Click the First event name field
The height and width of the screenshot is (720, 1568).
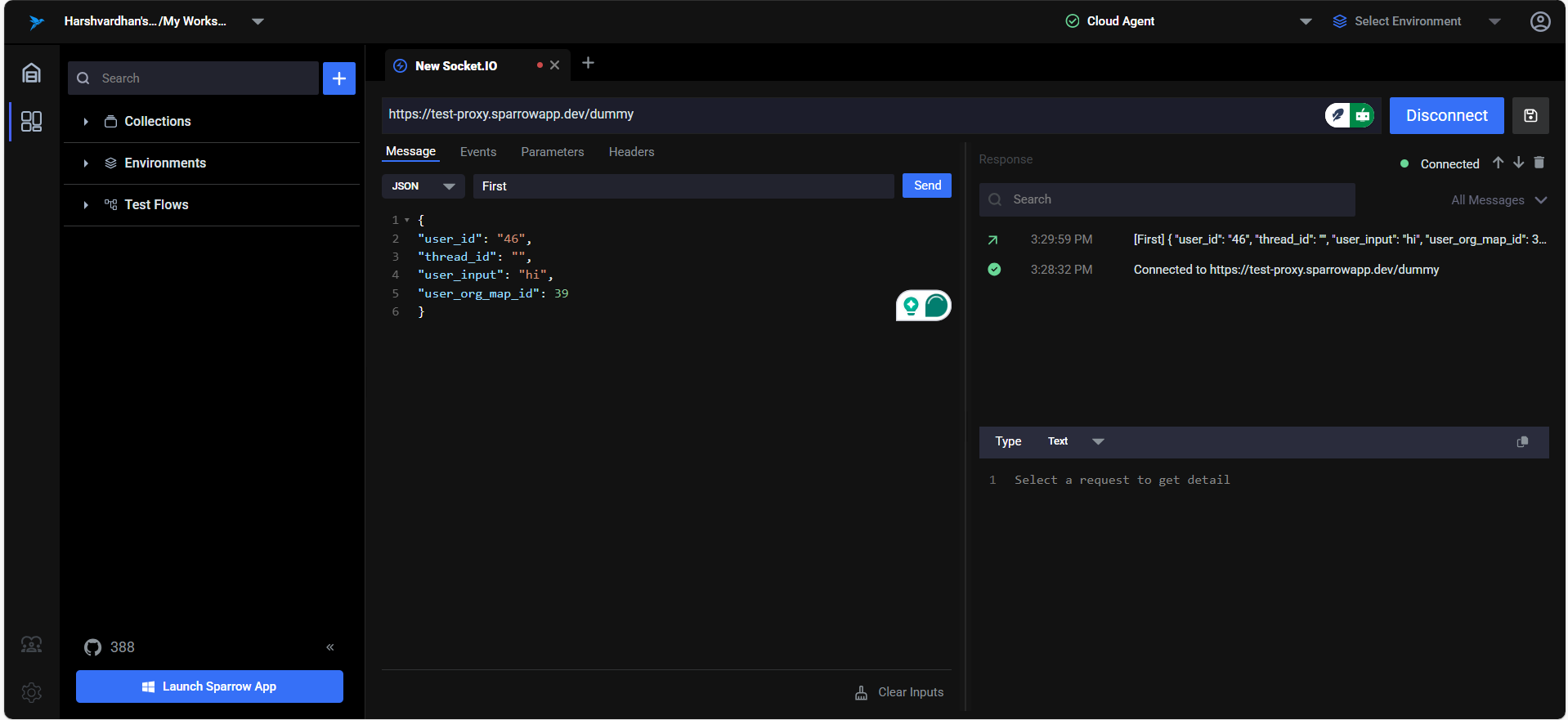[x=683, y=186]
